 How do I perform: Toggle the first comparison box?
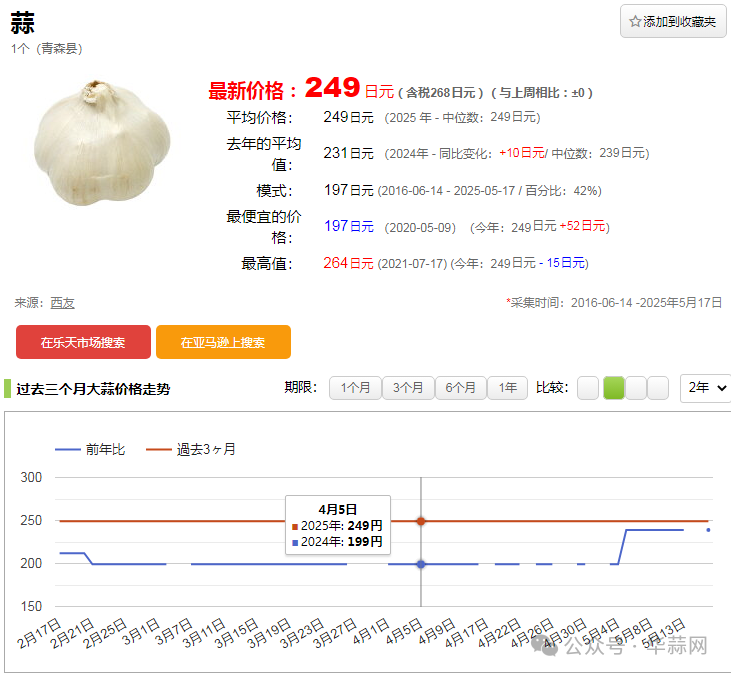588,388
